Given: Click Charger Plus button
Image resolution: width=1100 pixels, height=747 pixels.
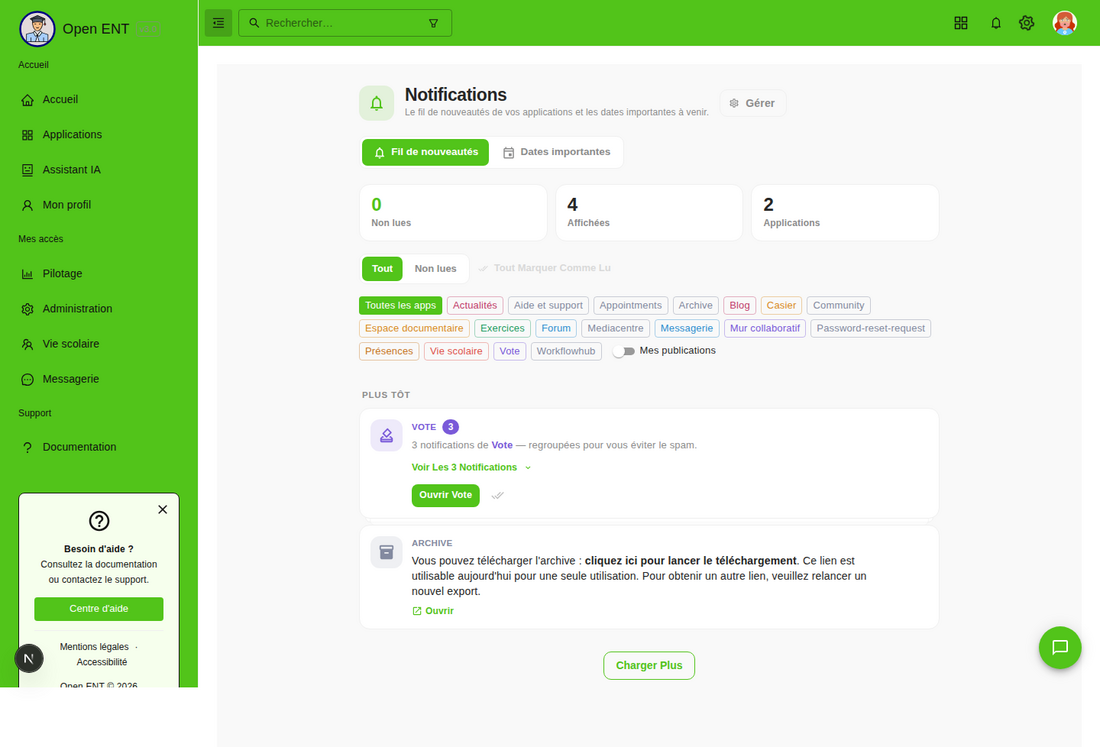Looking at the screenshot, I should tap(649, 666).
